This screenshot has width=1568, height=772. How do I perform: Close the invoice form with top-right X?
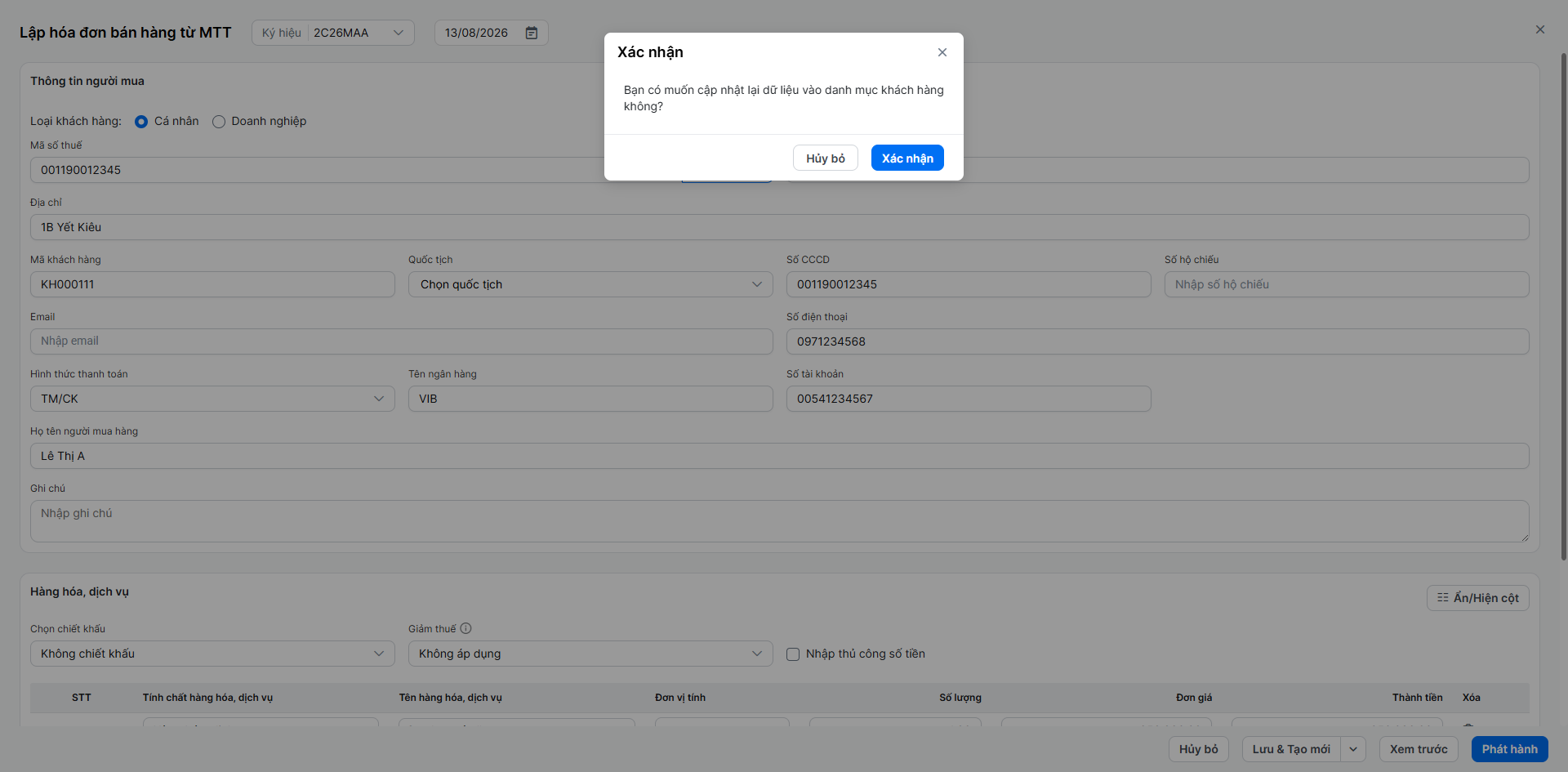[x=1540, y=29]
